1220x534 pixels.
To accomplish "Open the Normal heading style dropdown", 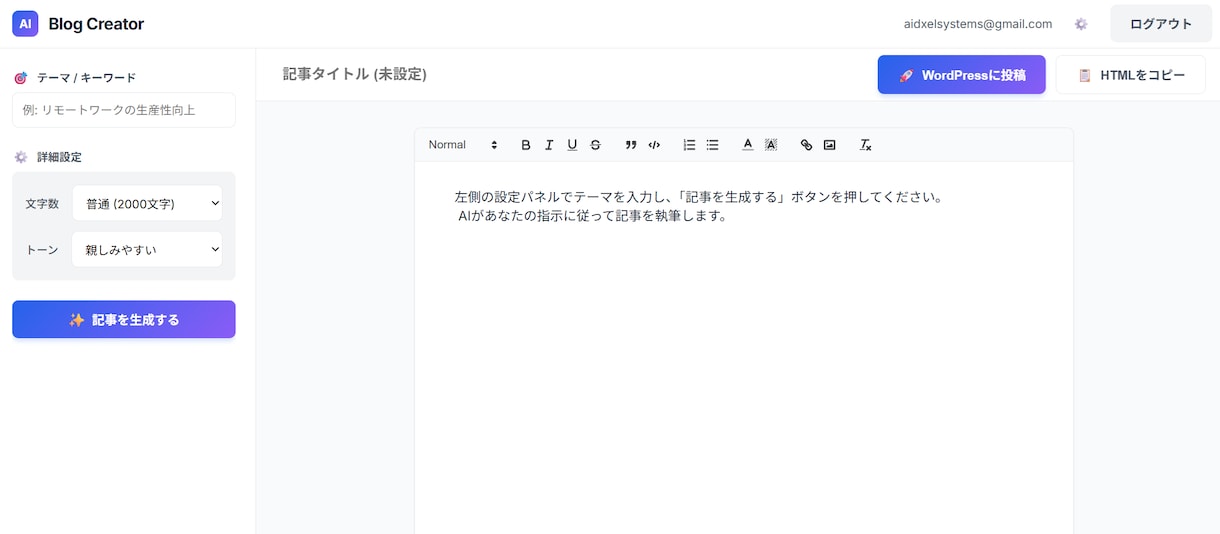I will tap(463, 145).
